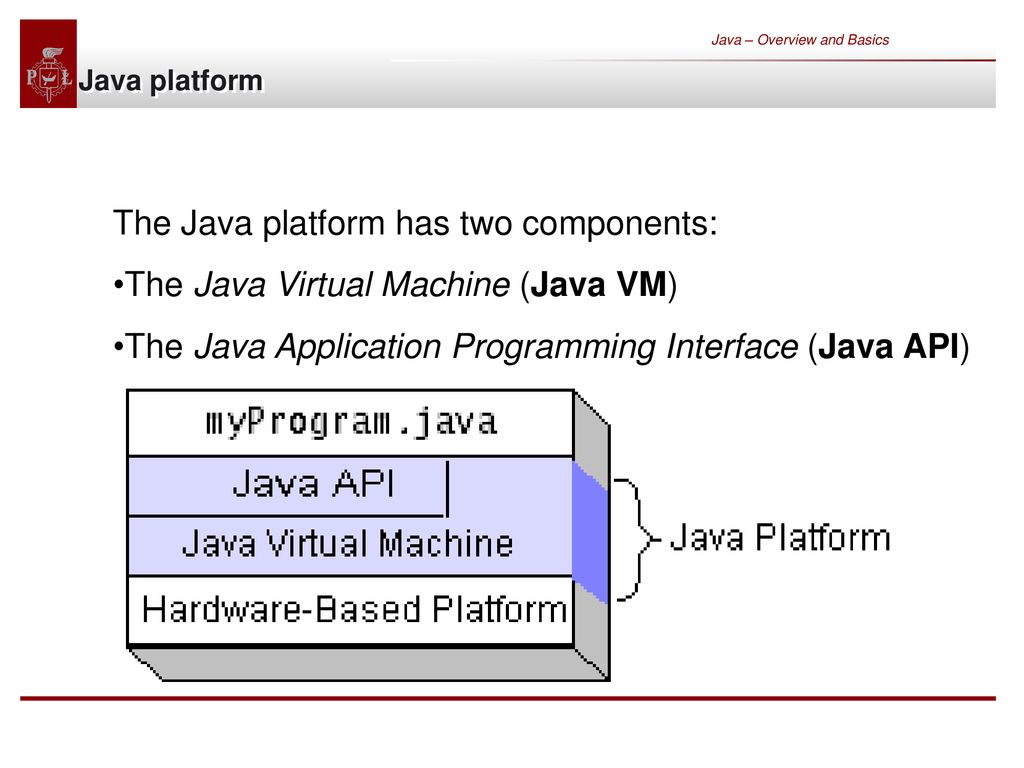
Task: Click the 'Java platform' slide title
Action: tap(170, 81)
